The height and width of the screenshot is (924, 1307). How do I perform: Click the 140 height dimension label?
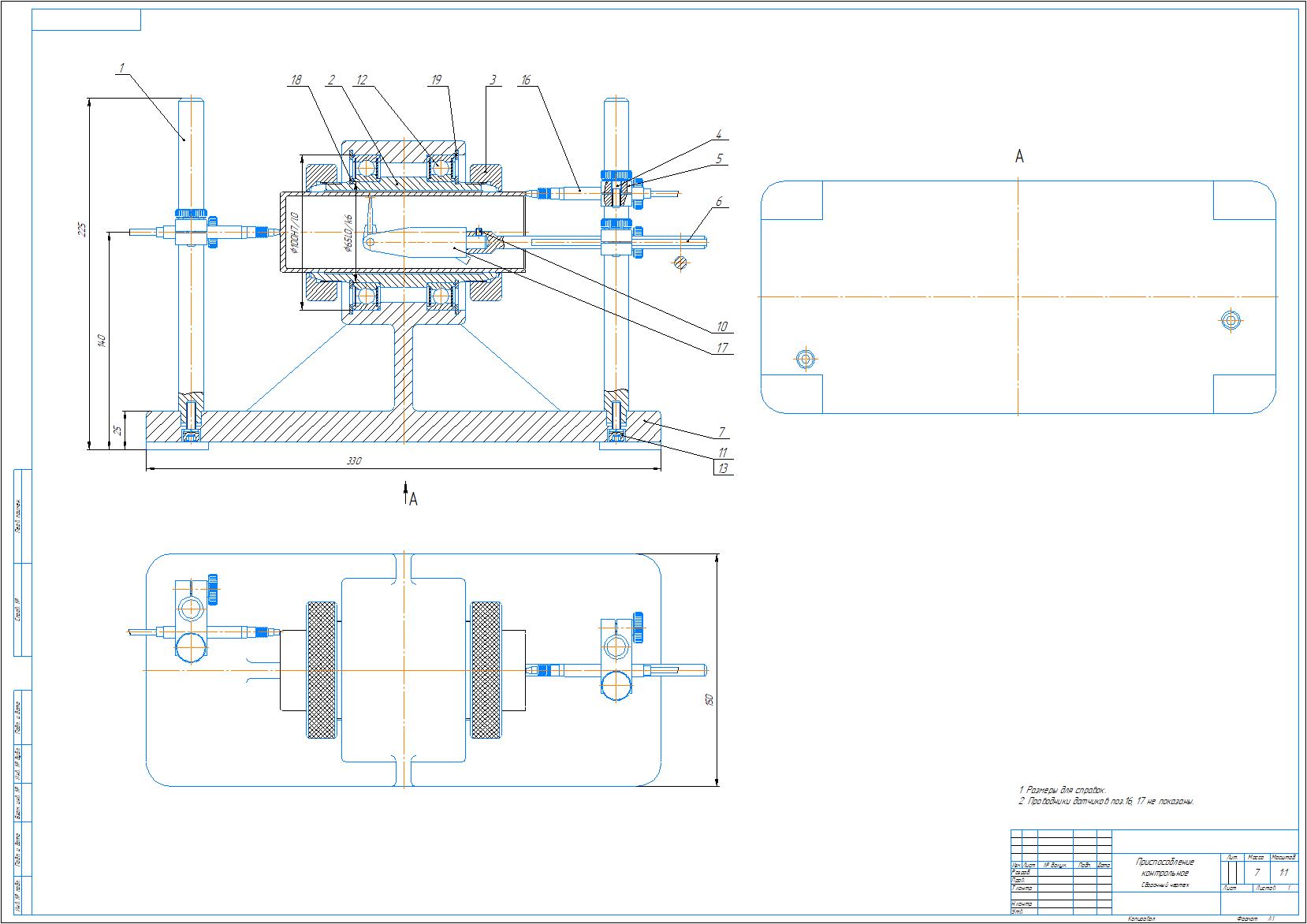point(100,341)
